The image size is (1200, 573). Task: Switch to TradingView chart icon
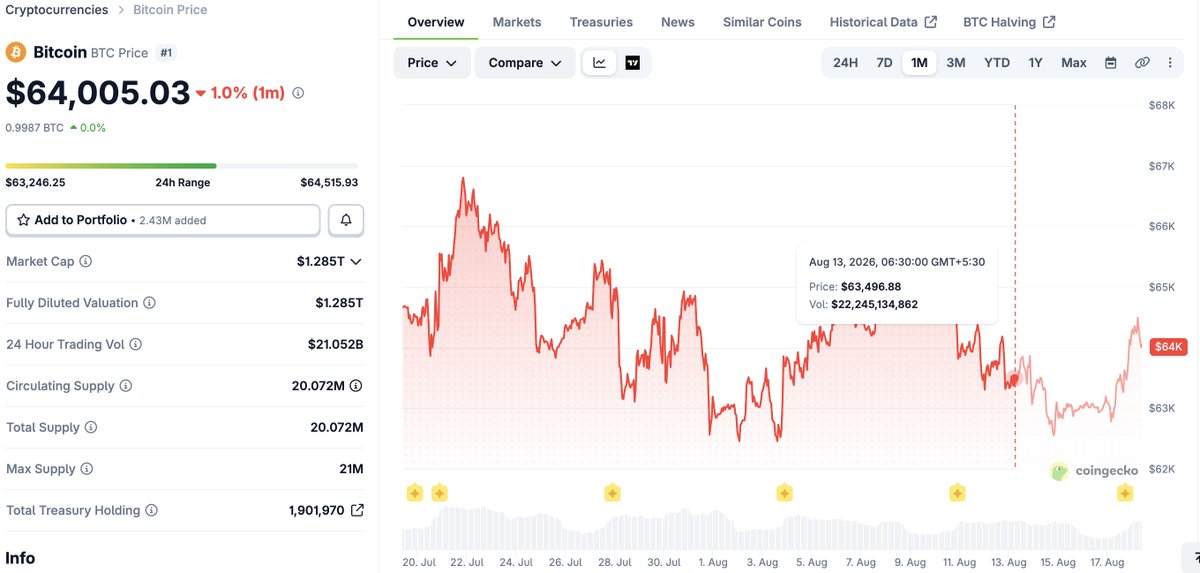tap(632, 63)
